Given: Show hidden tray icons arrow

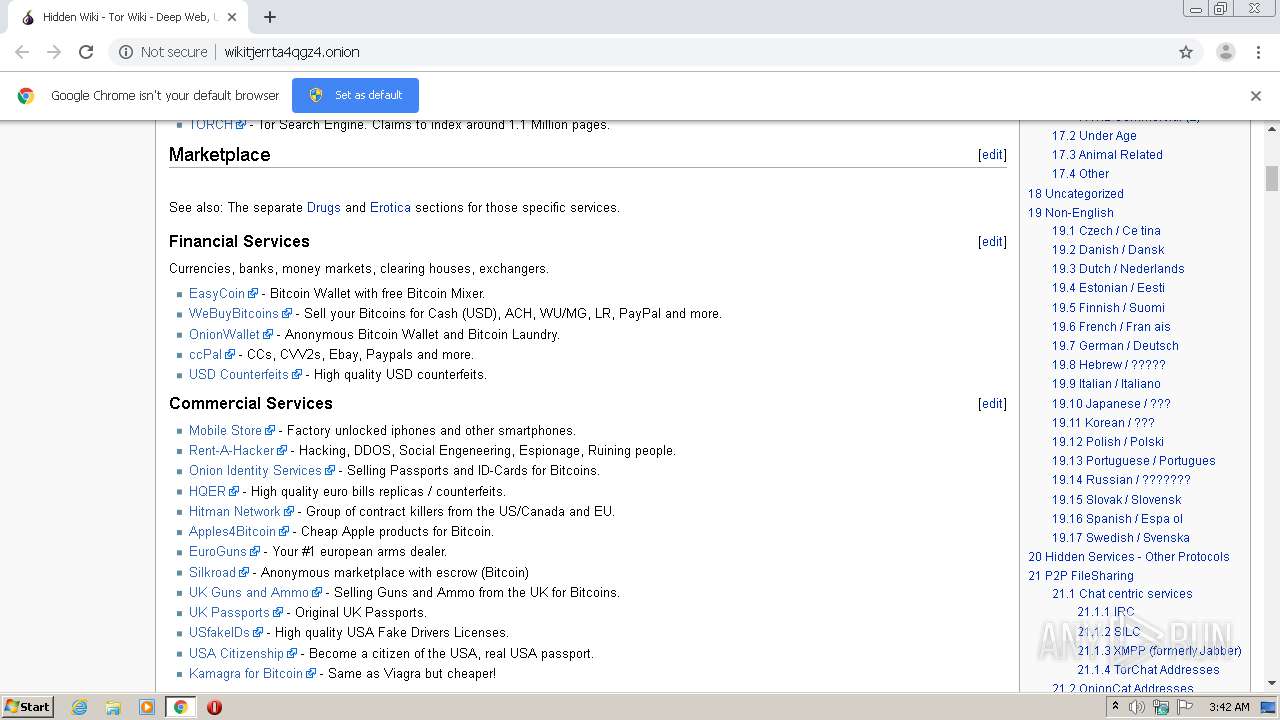Looking at the screenshot, I should 1116,707.
